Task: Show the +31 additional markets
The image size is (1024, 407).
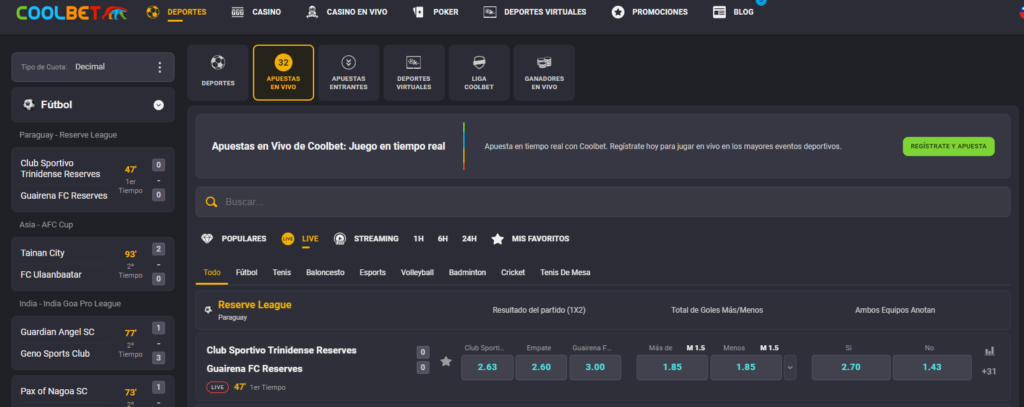Action: click(x=989, y=372)
